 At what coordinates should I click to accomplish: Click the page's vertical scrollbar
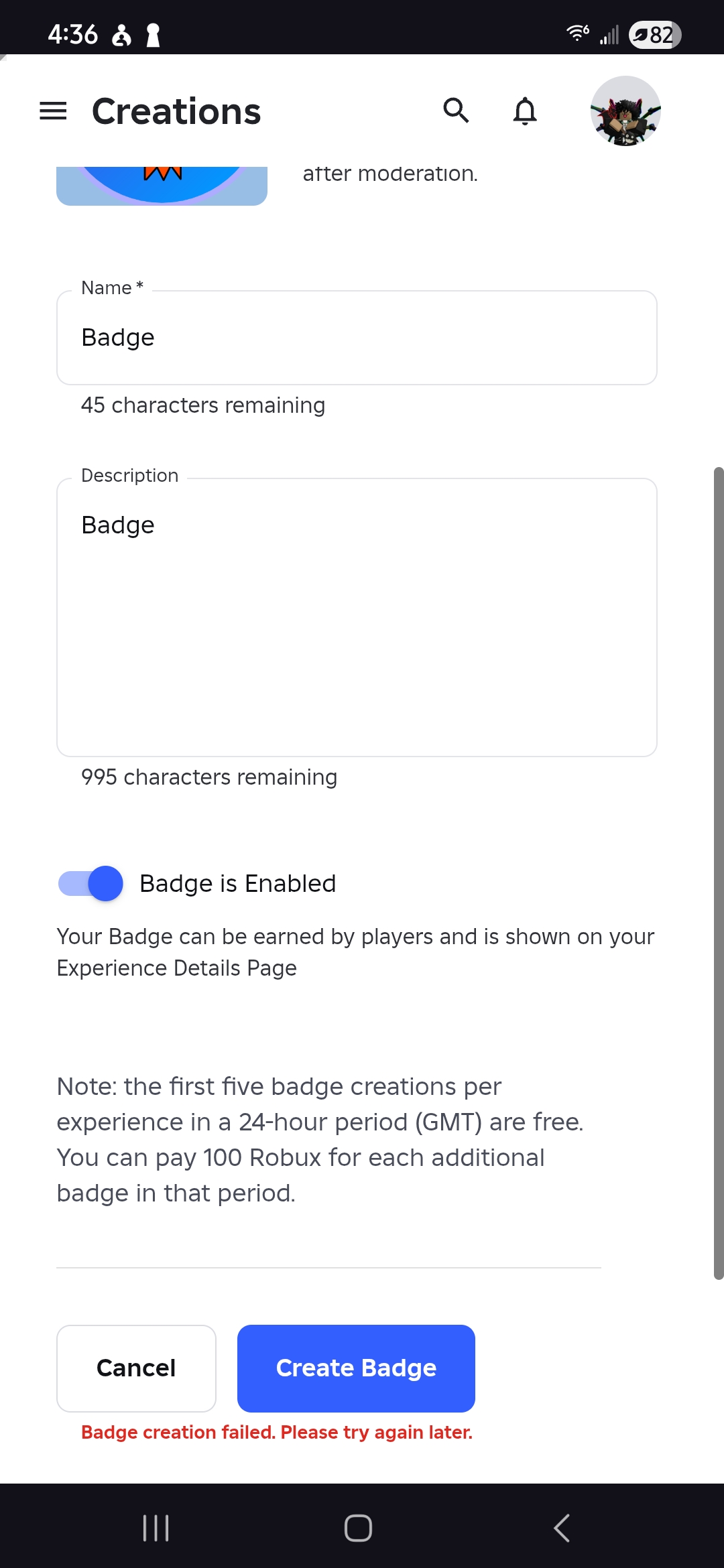[719, 873]
